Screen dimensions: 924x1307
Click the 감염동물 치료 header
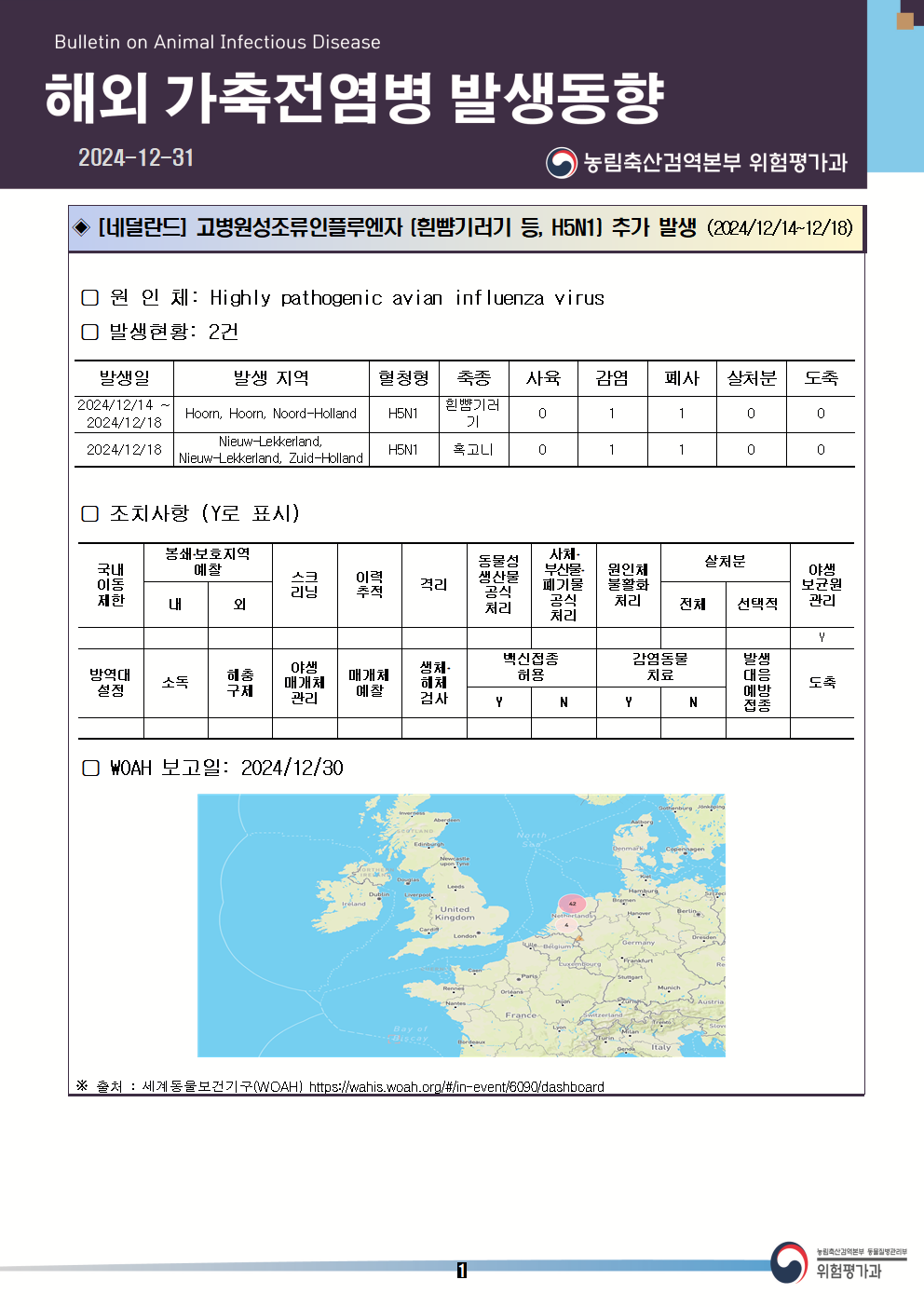tap(660, 667)
